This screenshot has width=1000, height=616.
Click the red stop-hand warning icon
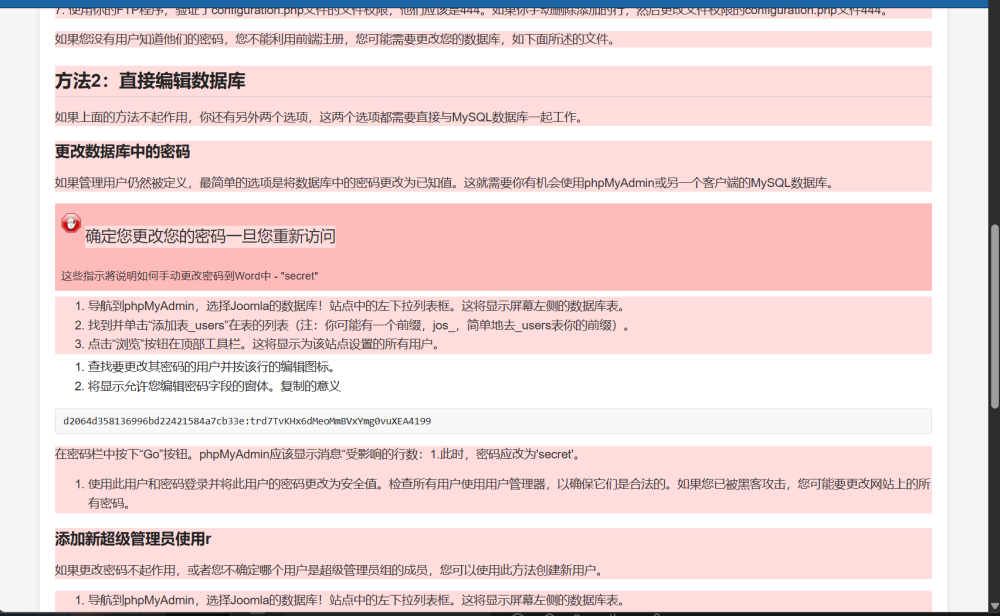pos(71,223)
